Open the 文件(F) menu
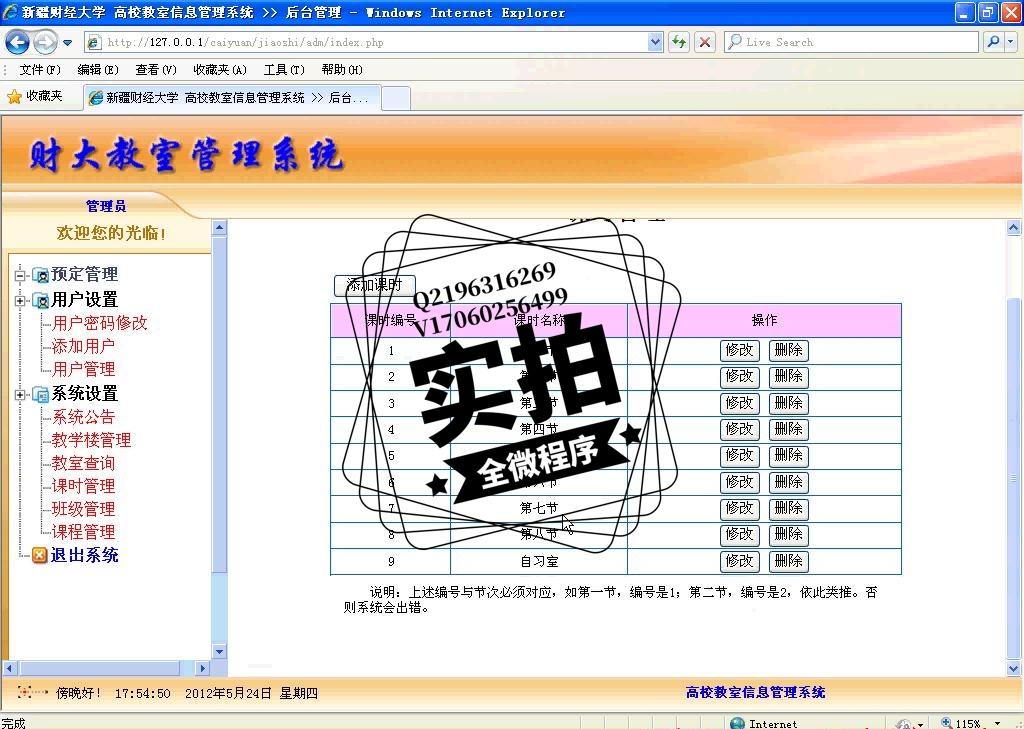1024x729 pixels. [x=39, y=70]
